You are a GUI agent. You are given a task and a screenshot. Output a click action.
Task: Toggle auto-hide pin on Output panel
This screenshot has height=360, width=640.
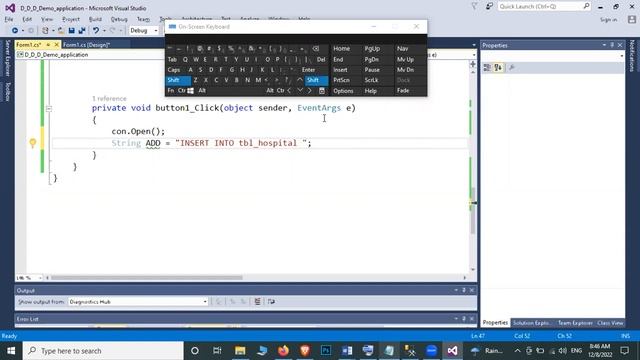(x=464, y=290)
